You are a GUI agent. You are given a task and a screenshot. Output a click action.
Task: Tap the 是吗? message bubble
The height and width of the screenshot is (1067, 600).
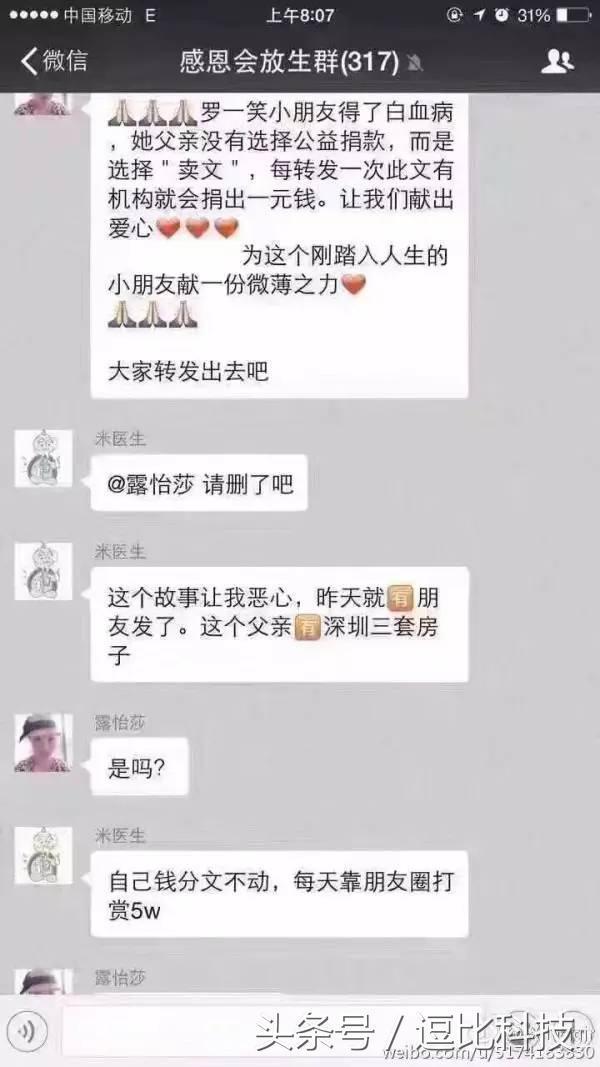tap(139, 767)
